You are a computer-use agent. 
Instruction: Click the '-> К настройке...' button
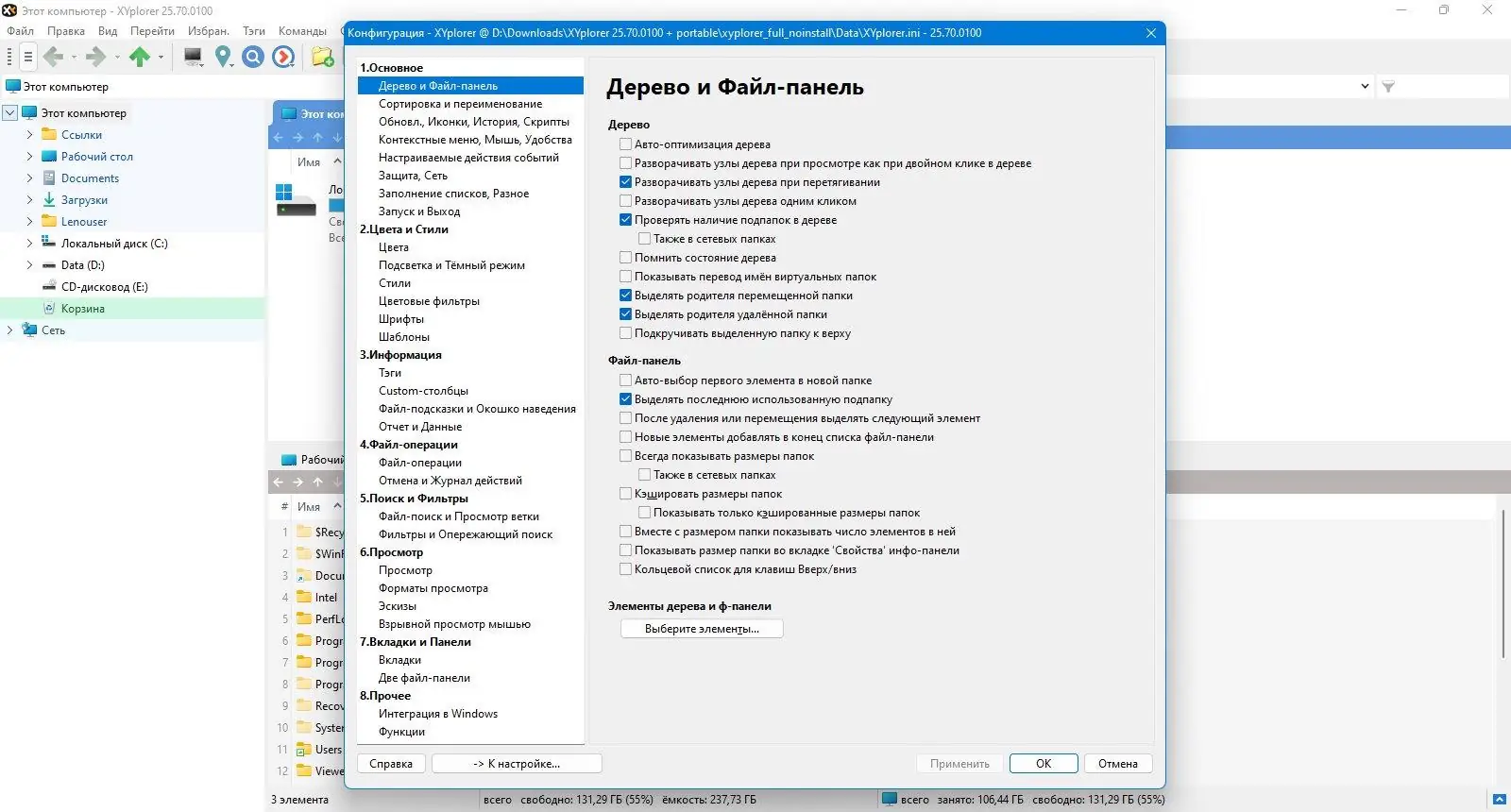click(517, 764)
